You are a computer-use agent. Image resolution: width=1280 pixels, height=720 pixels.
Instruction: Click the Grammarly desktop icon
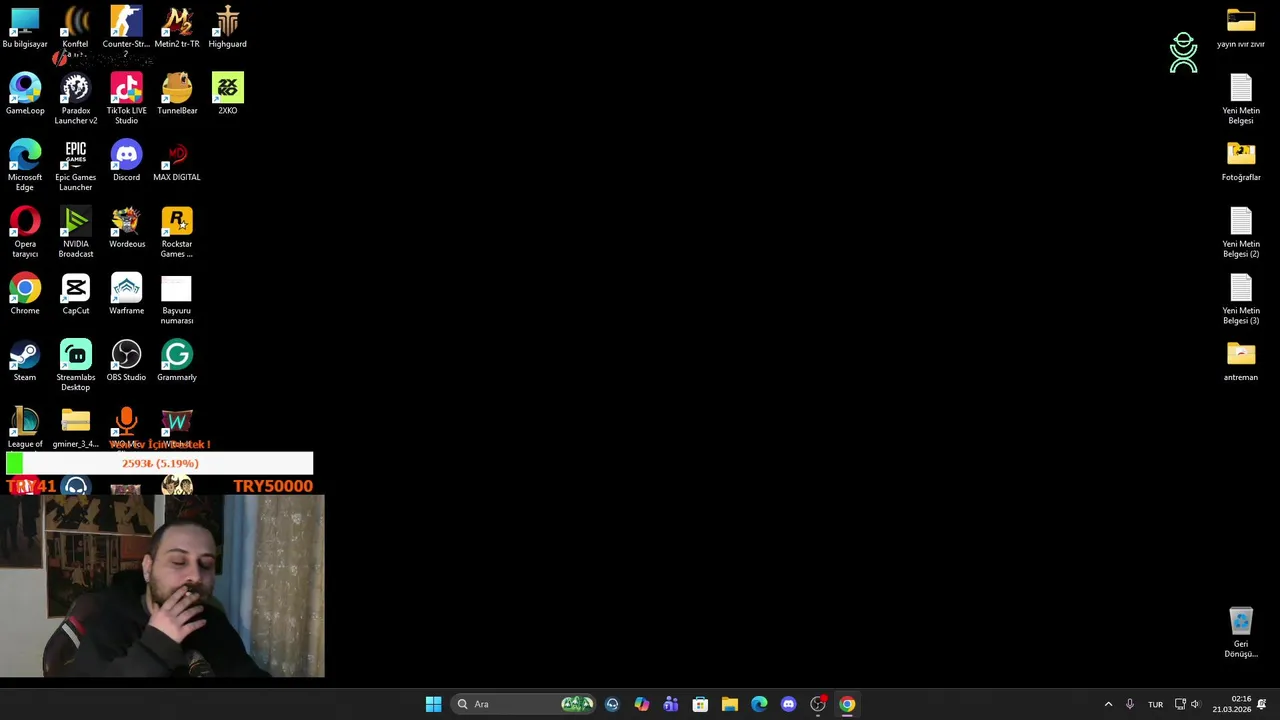[x=177, y=361]
